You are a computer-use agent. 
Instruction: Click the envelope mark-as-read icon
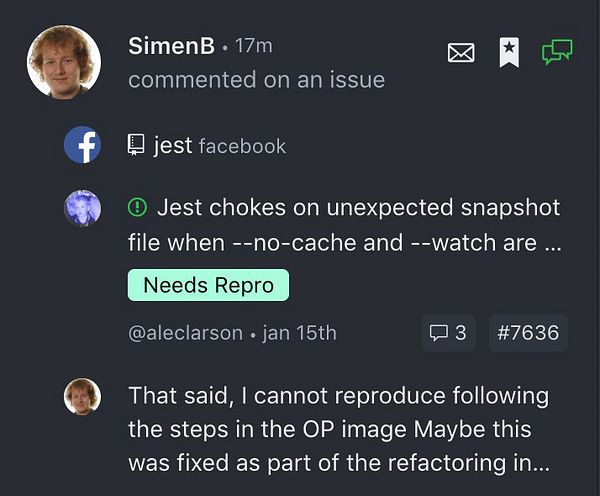(461, 53)
